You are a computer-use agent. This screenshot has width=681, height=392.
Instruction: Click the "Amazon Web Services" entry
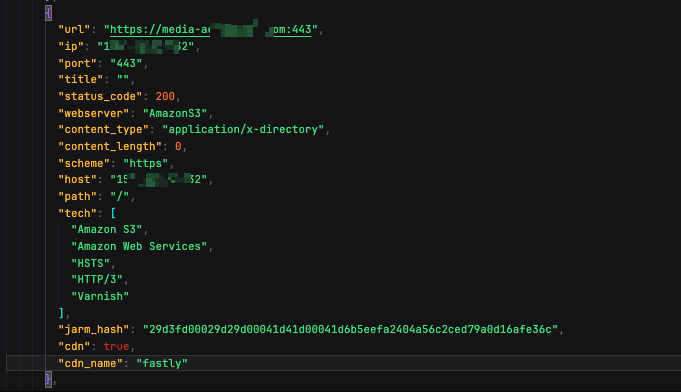(x=139, y=246)
